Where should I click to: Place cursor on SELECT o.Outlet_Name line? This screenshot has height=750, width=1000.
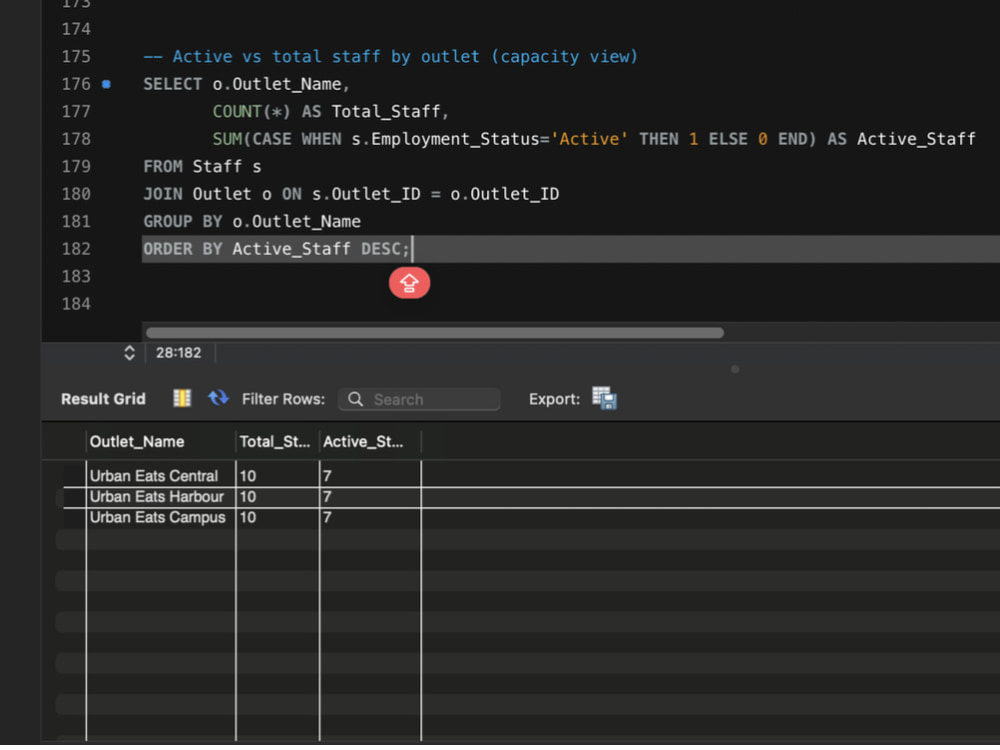click(246, 84)
